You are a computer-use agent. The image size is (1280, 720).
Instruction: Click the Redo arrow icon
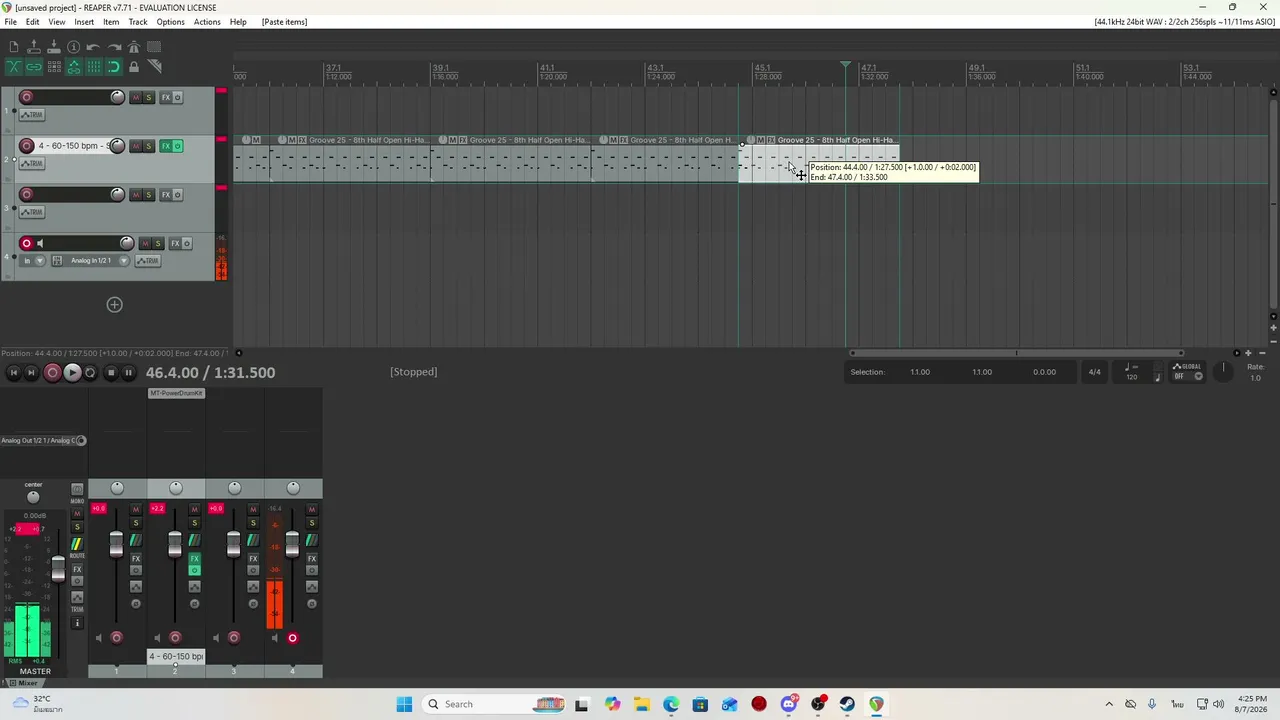[x=114, y=47]
